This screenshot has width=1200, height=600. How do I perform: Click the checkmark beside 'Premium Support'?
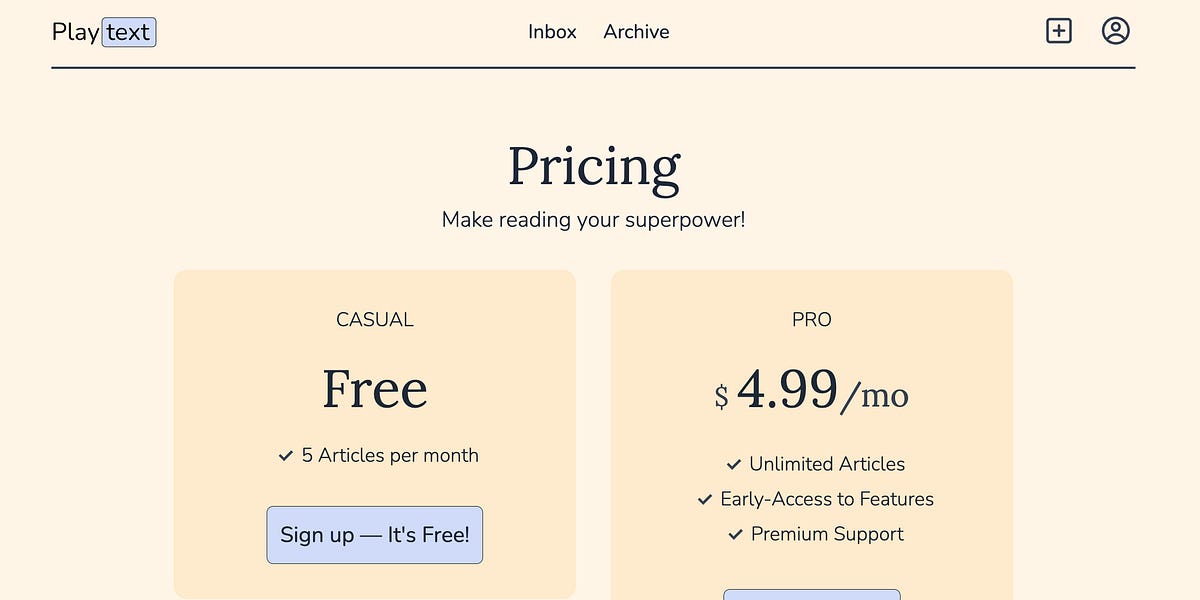point(733,534)
